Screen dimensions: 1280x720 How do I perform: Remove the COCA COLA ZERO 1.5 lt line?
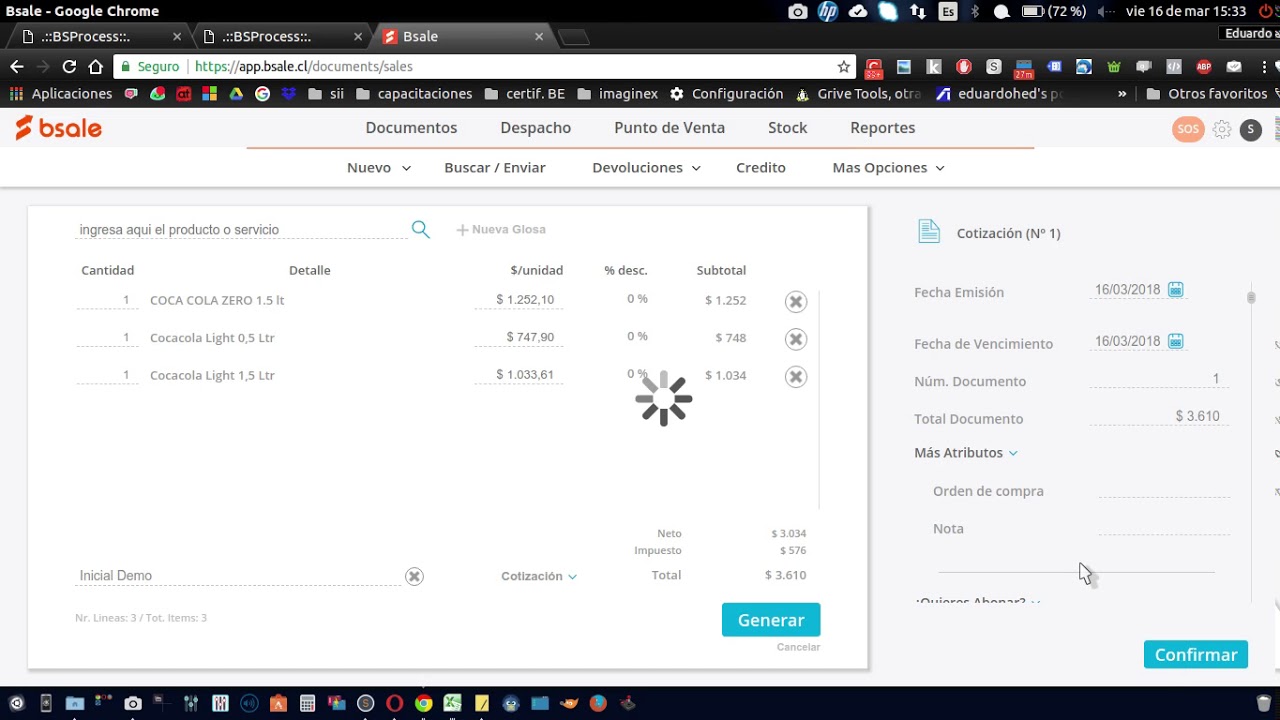tap(795, 302)
